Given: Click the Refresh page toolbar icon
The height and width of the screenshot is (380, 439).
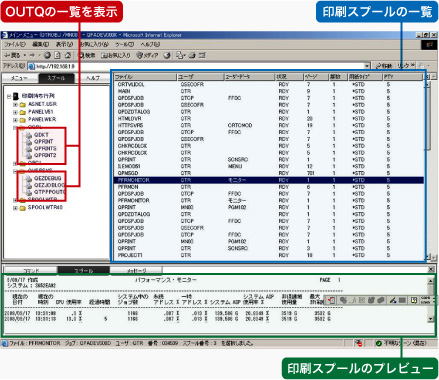Looking at the screenshot, I should point(57,55).
